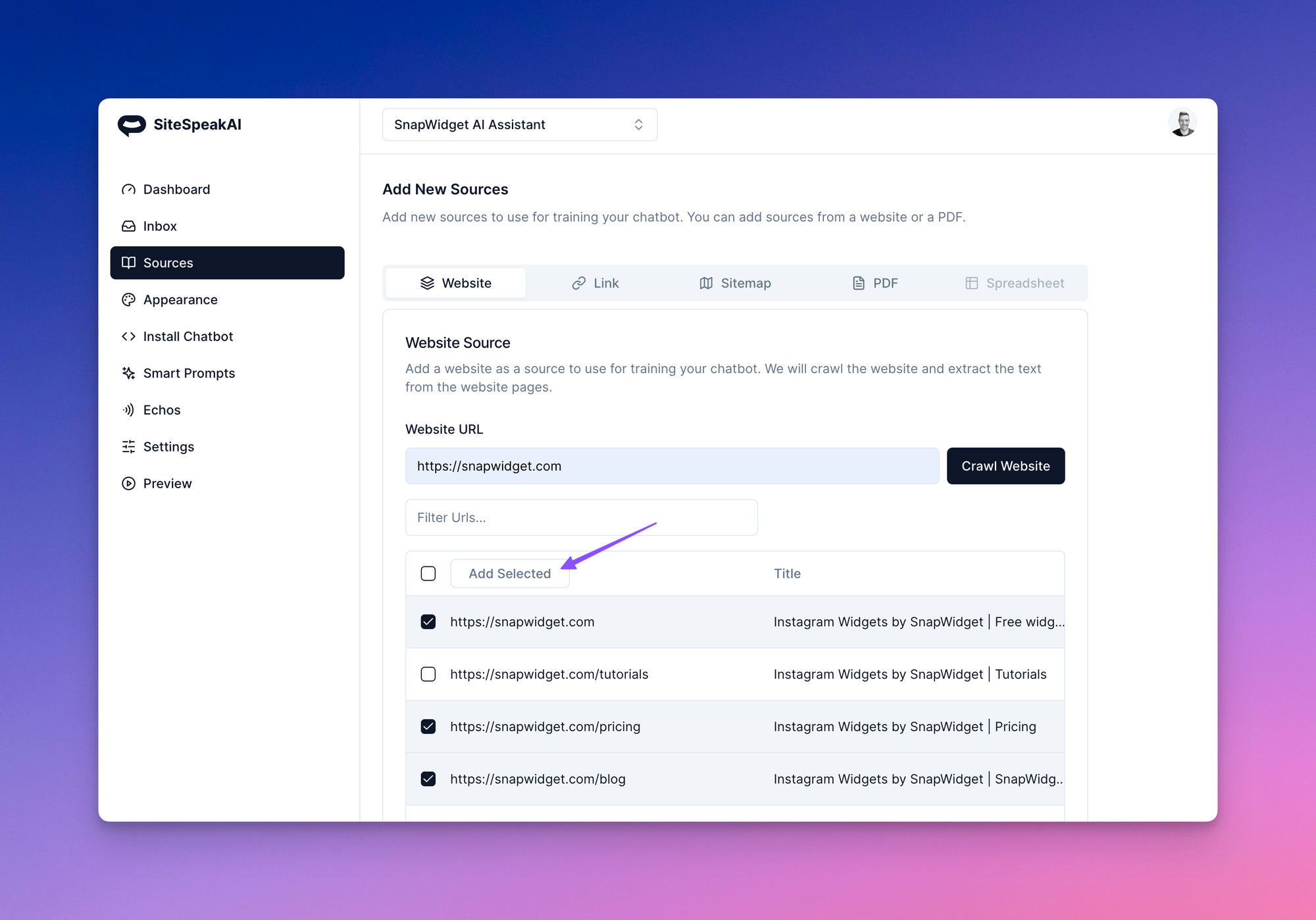Click the Preview play-circle icon
The height and width of the screenshot is (920, 1316).
pyautogui.click(x=128, y=484)
